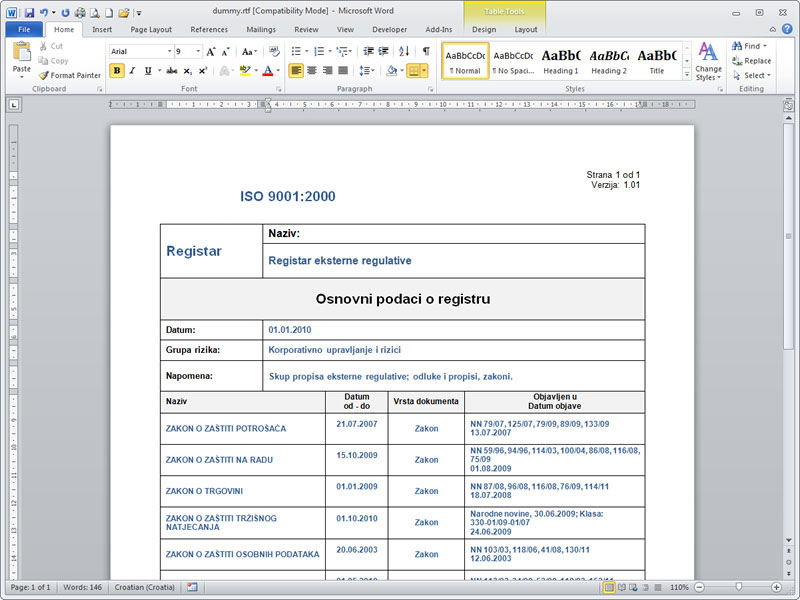
Task: Toggle align text right
Action: tap(328, 70)
